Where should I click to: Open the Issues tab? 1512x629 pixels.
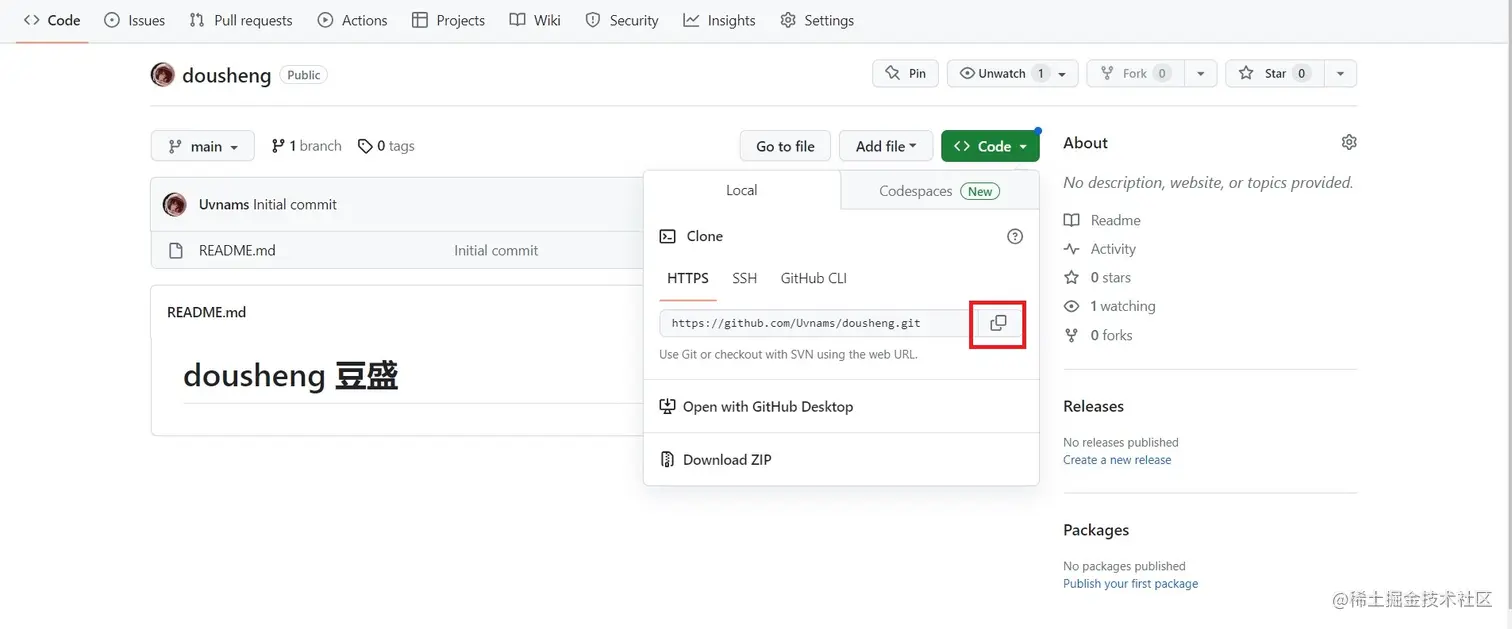[x=135, y=20]
